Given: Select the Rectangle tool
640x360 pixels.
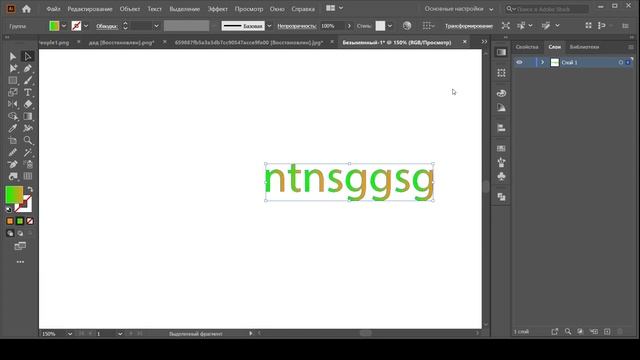Looking at the screenshot, I should coord(13,80).
